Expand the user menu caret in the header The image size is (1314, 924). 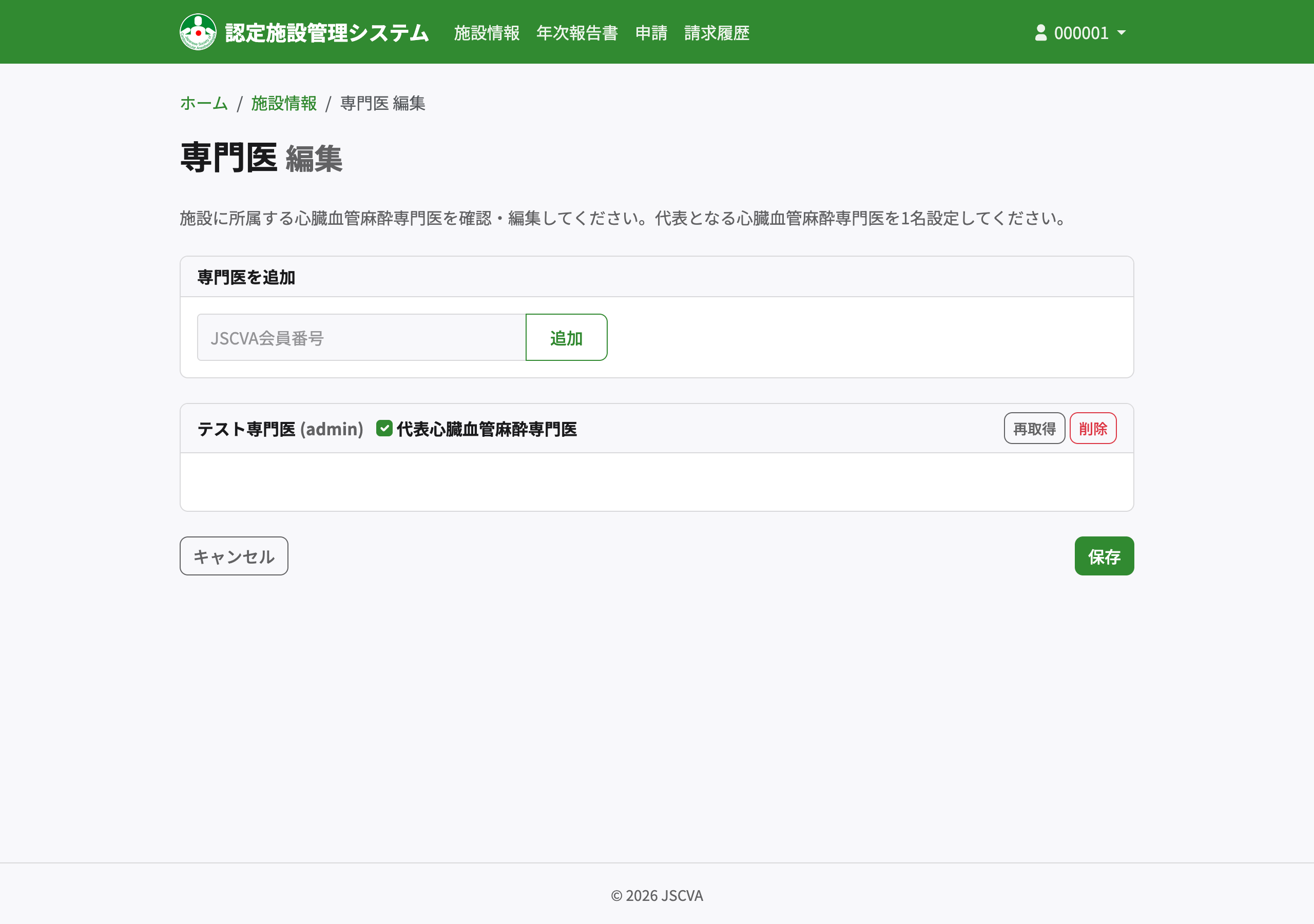(x=1122, y=33)
